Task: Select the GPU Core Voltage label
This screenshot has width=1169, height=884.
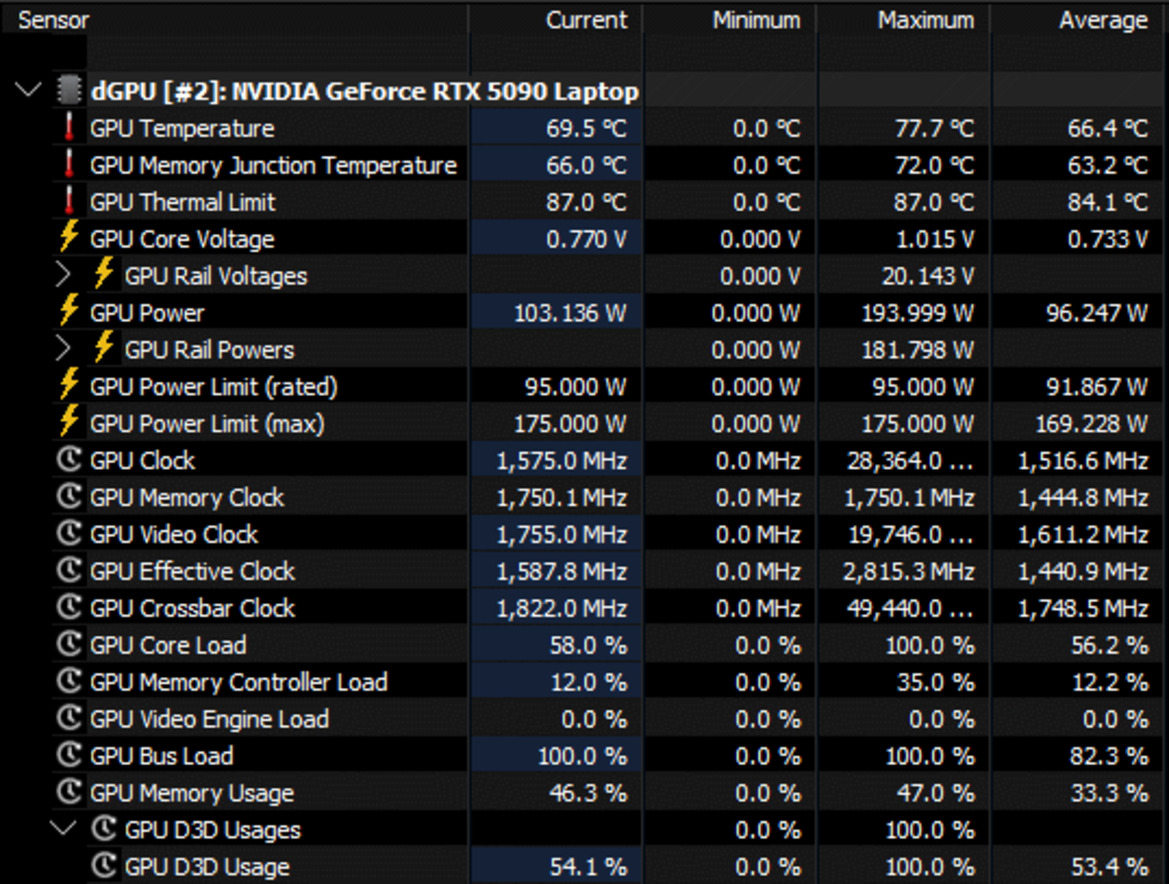Action: point(183,239)
